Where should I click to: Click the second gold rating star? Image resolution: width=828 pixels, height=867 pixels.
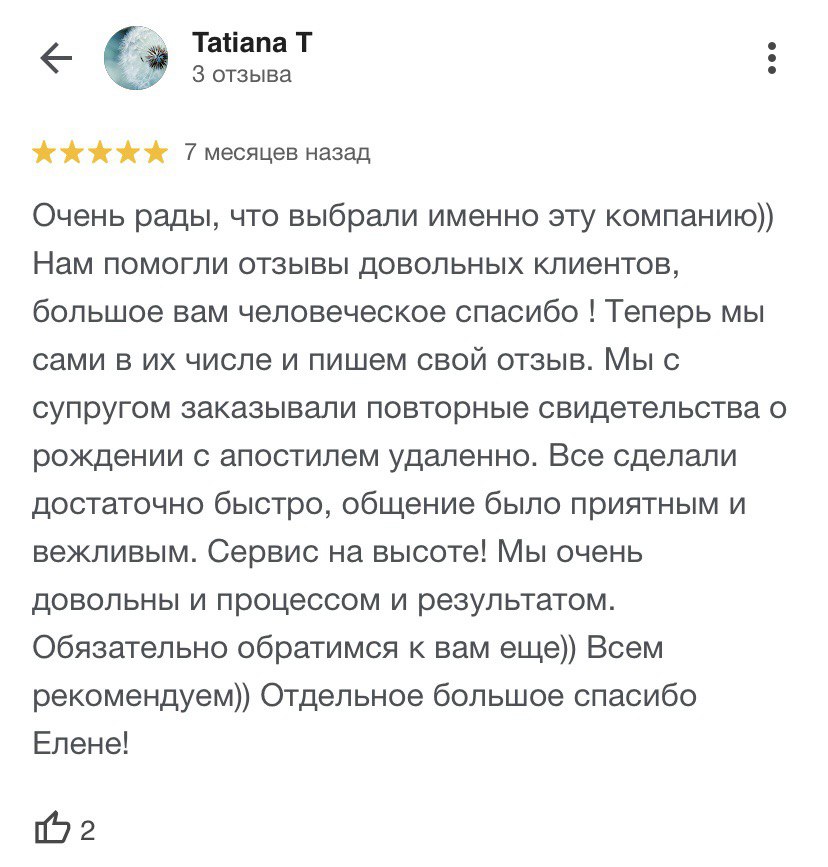(x=72, y=152)
